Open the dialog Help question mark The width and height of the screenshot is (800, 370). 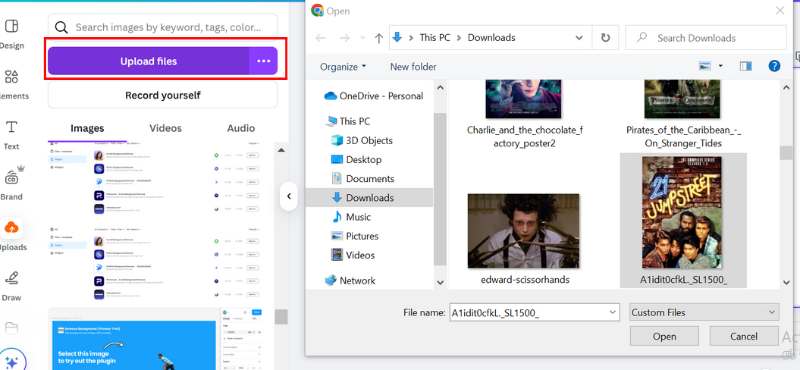[x=774, y=66]
